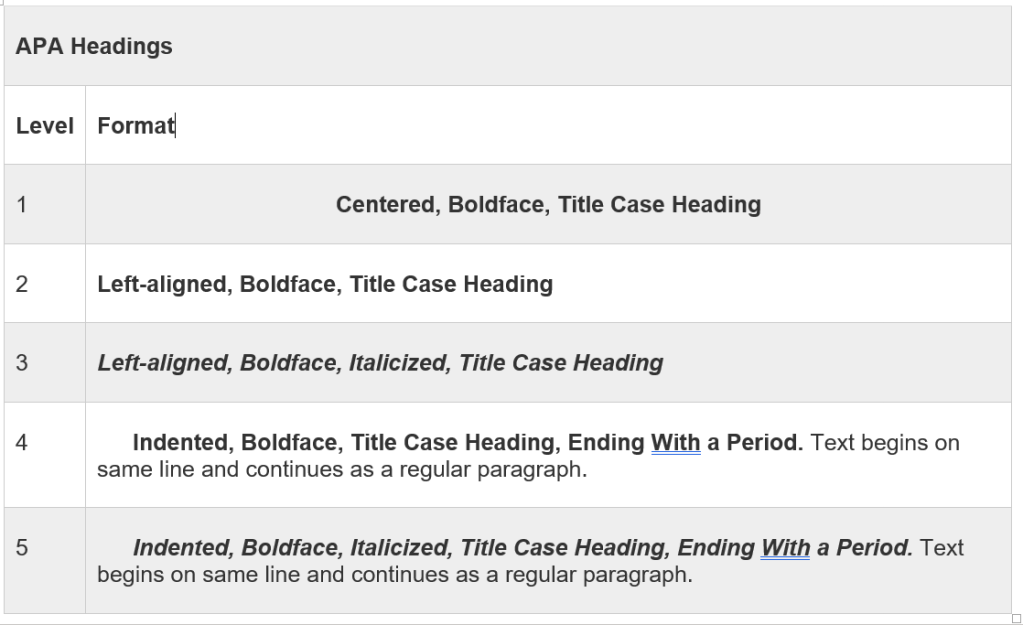Click the italic words "a Period." in row 5
This screenshot has width=1023, height=625.
coord(865,548)
